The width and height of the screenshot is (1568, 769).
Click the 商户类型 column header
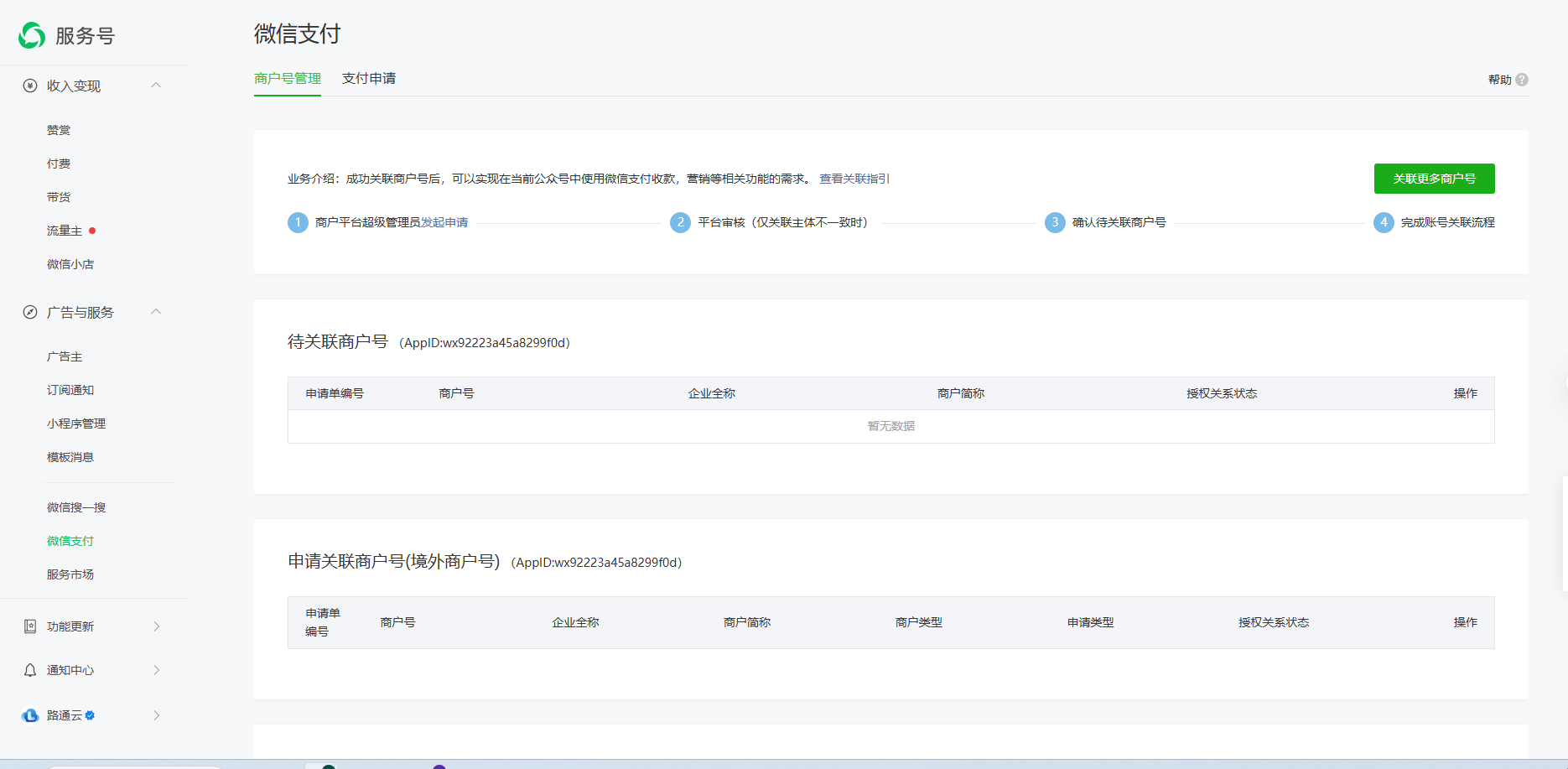(919, 622)
